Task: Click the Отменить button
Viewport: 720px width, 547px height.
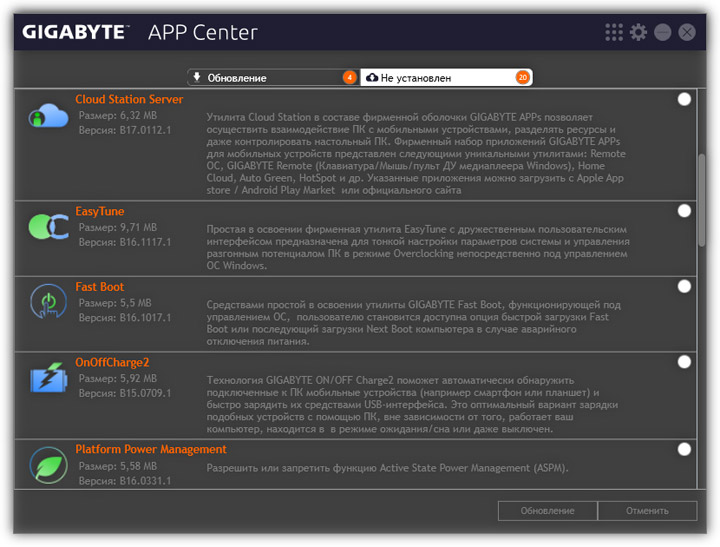Action: click(x=647, y=511)
